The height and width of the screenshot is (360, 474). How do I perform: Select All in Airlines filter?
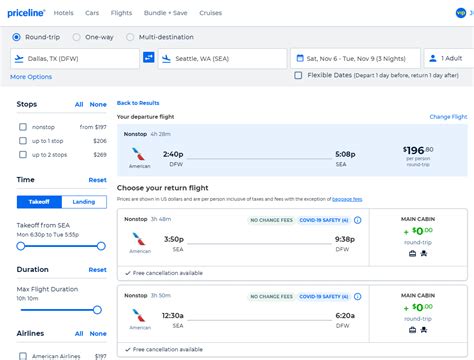(79, 334)
